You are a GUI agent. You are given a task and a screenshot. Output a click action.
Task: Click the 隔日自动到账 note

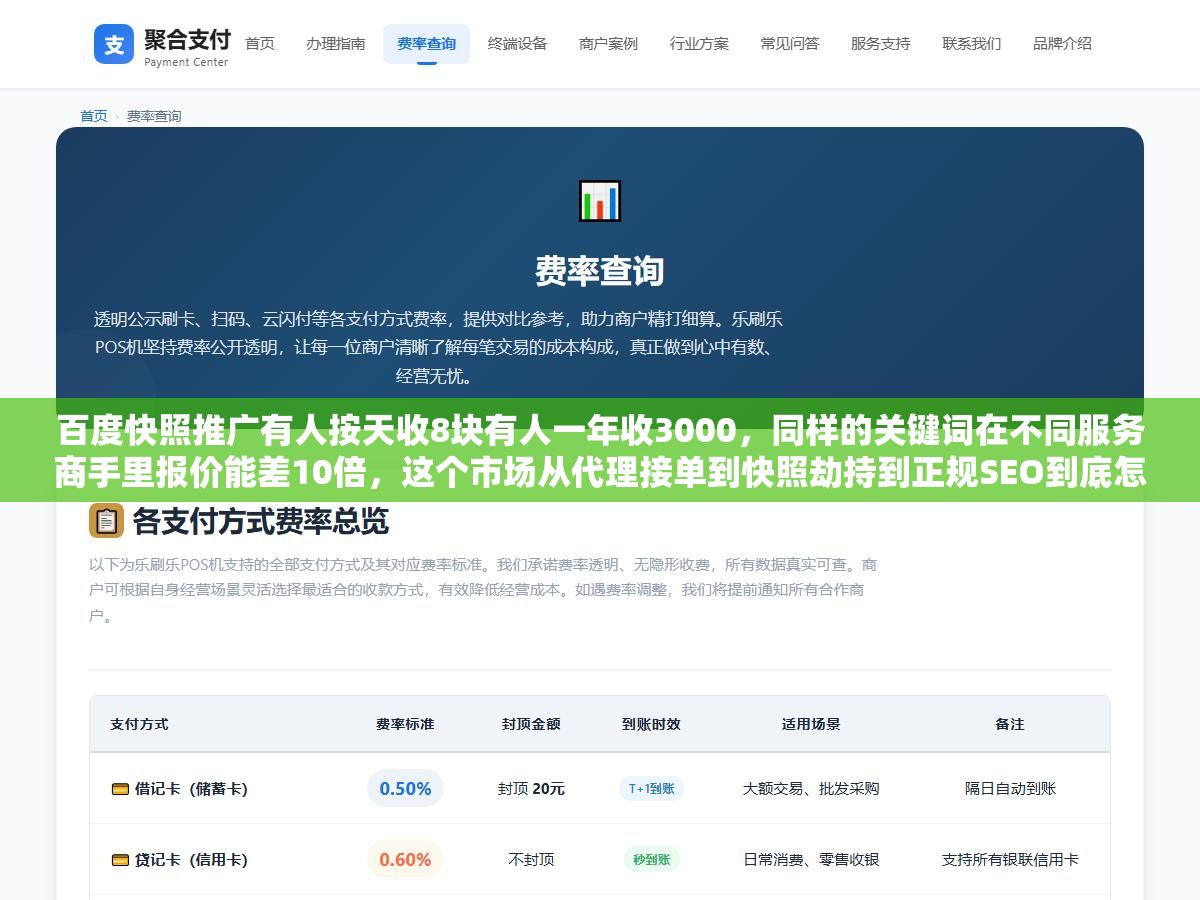coord(1010,789)
